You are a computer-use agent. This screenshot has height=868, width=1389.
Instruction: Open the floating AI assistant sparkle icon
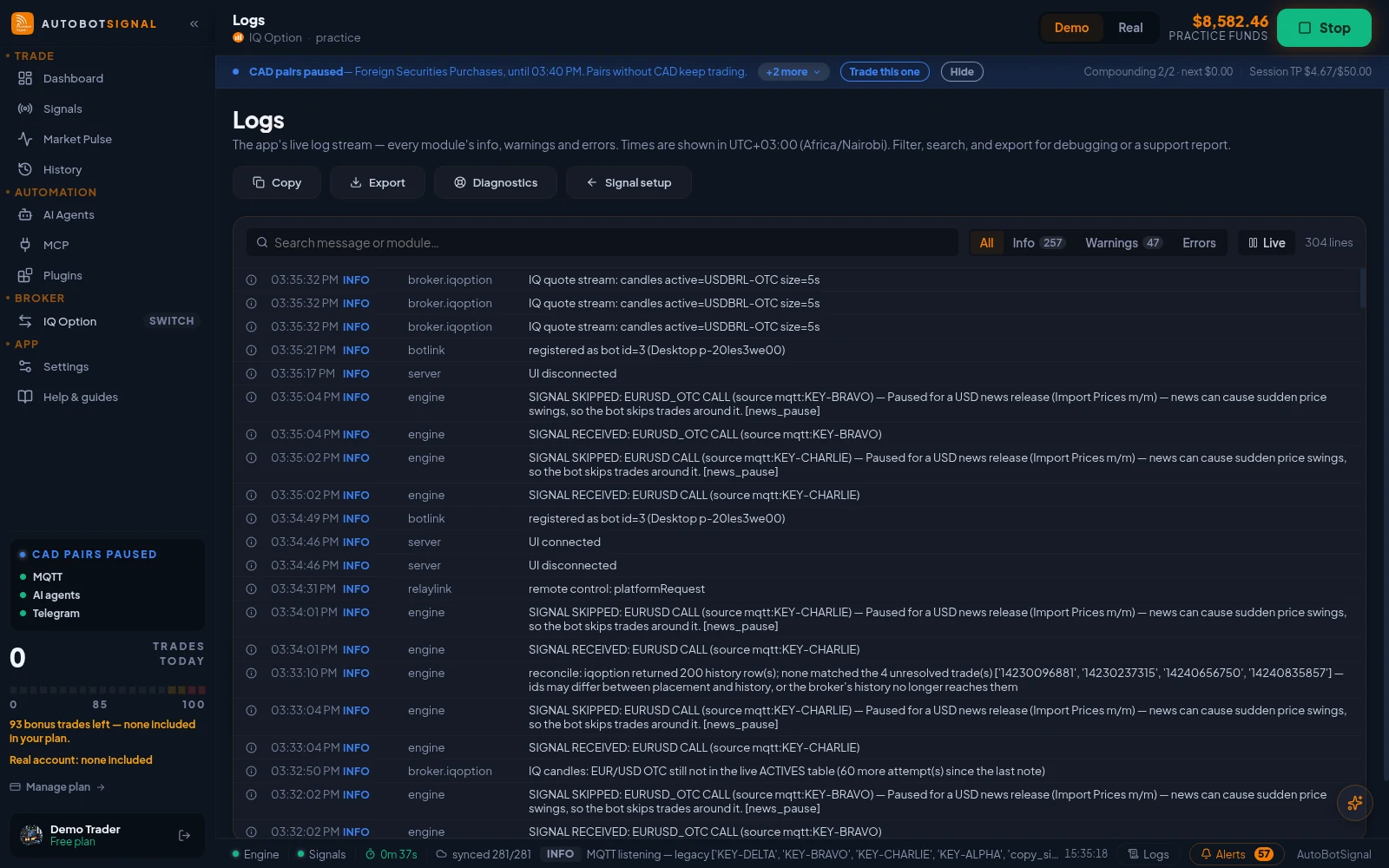[1354, 803]
